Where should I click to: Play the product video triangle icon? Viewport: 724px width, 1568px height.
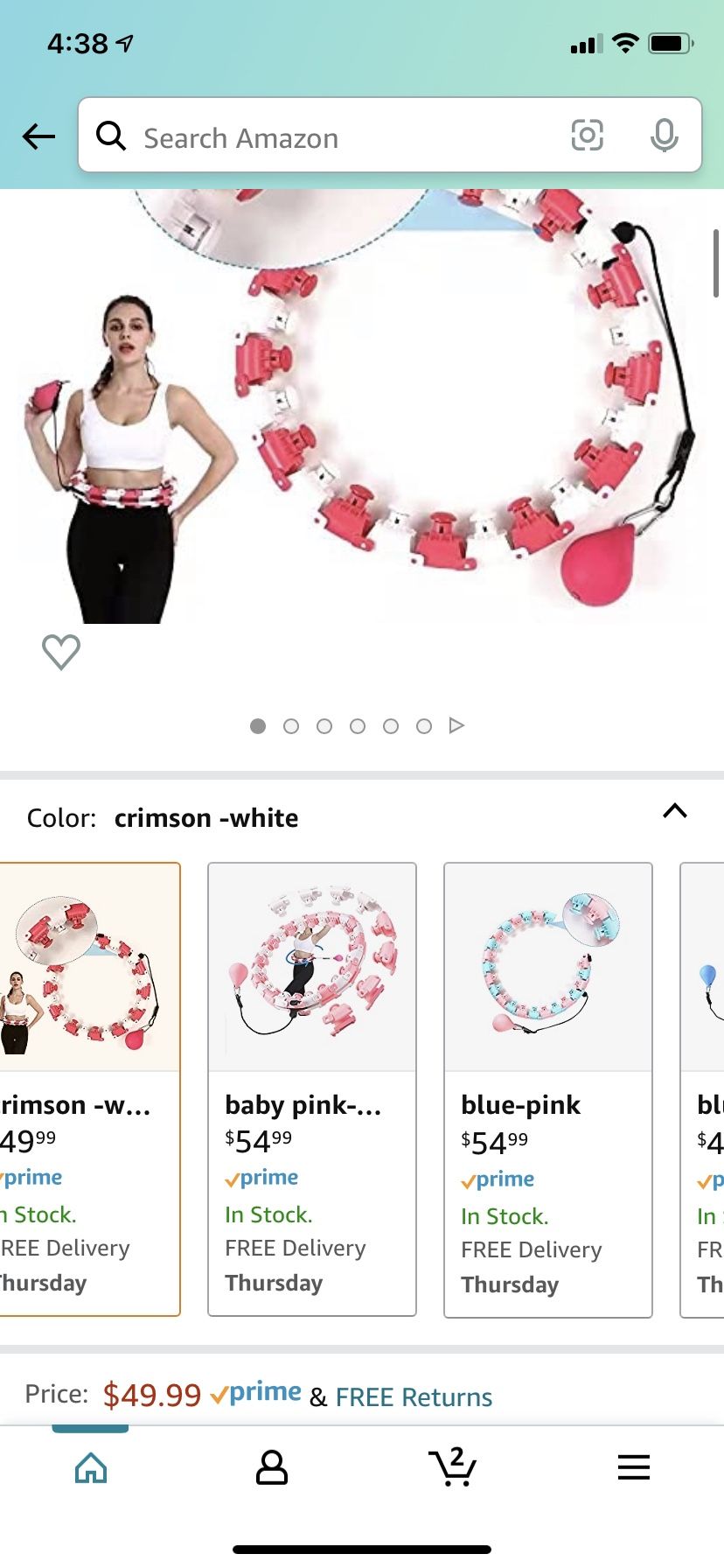click(x=456, y=725)
